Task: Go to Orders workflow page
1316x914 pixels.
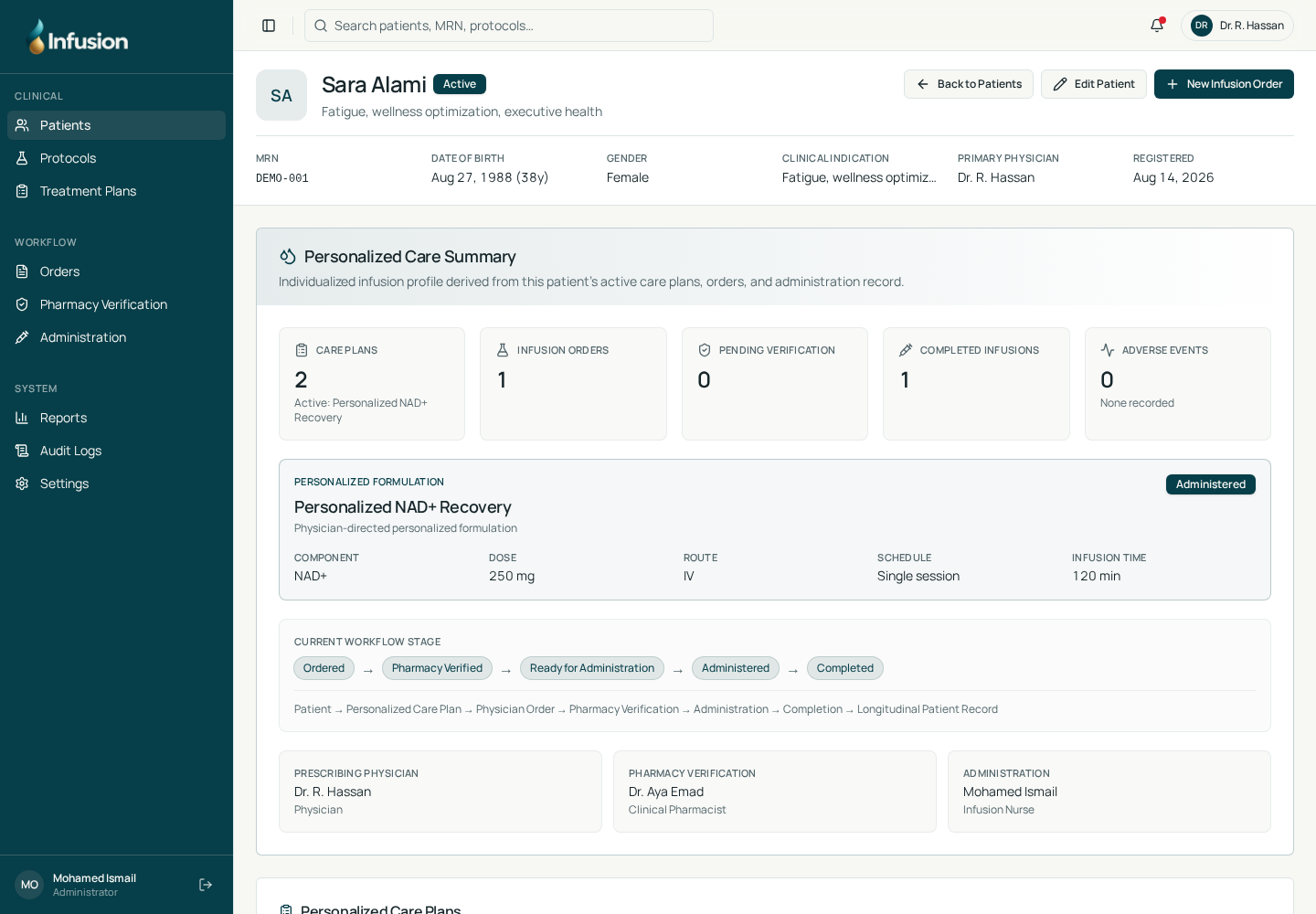Action: point(116,271)
